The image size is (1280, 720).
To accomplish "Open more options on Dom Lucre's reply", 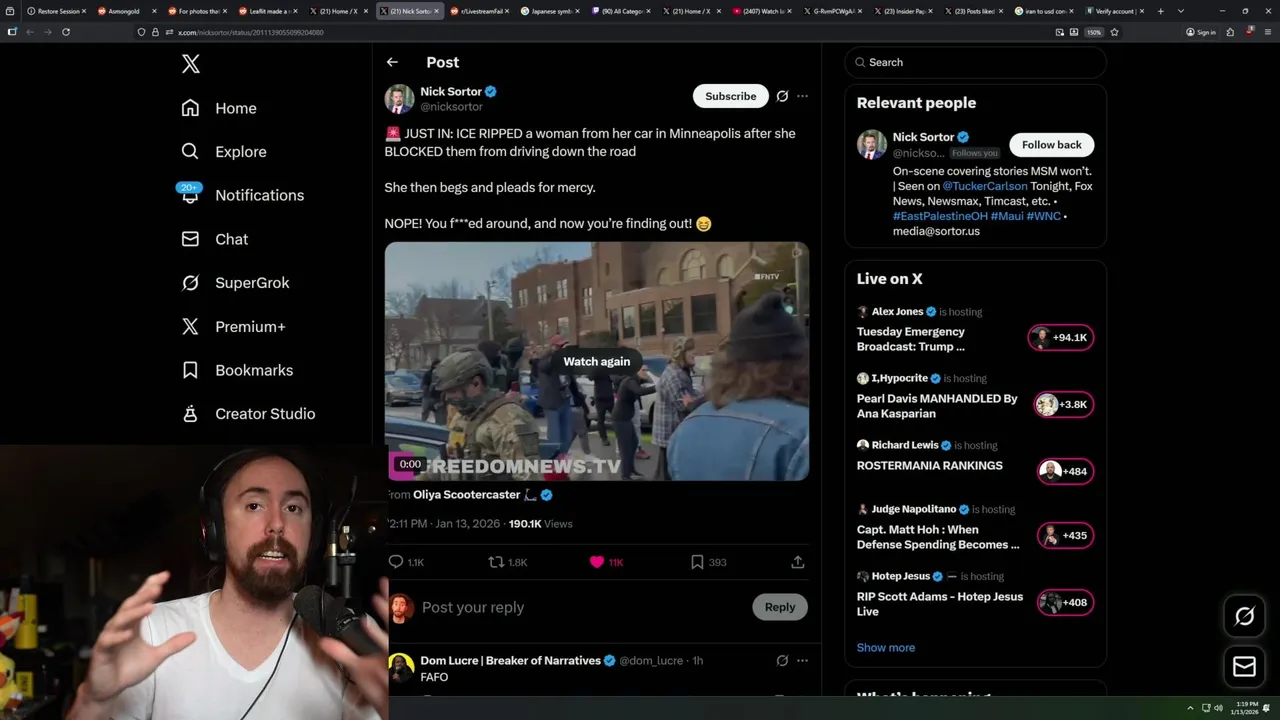I will click(x=802, y=660).
